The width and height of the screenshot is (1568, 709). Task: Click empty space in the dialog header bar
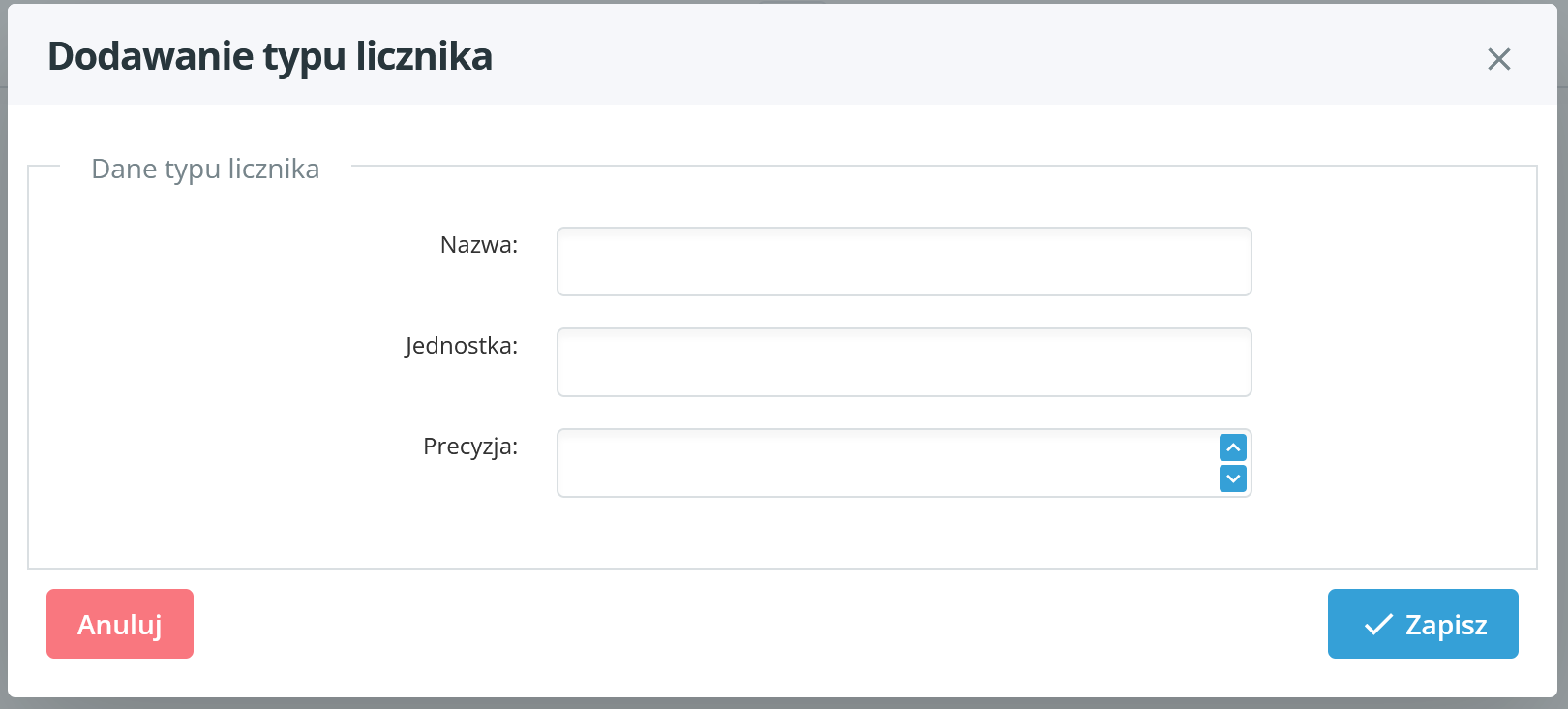pyautogui.click(x=968, y=56)
